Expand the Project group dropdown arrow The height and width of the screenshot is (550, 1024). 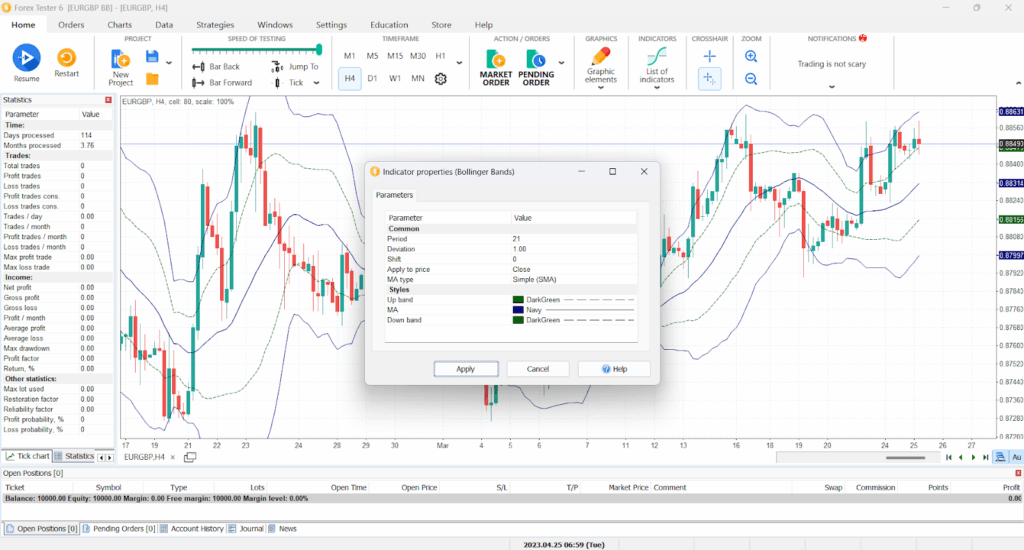[x=169, y=63]
